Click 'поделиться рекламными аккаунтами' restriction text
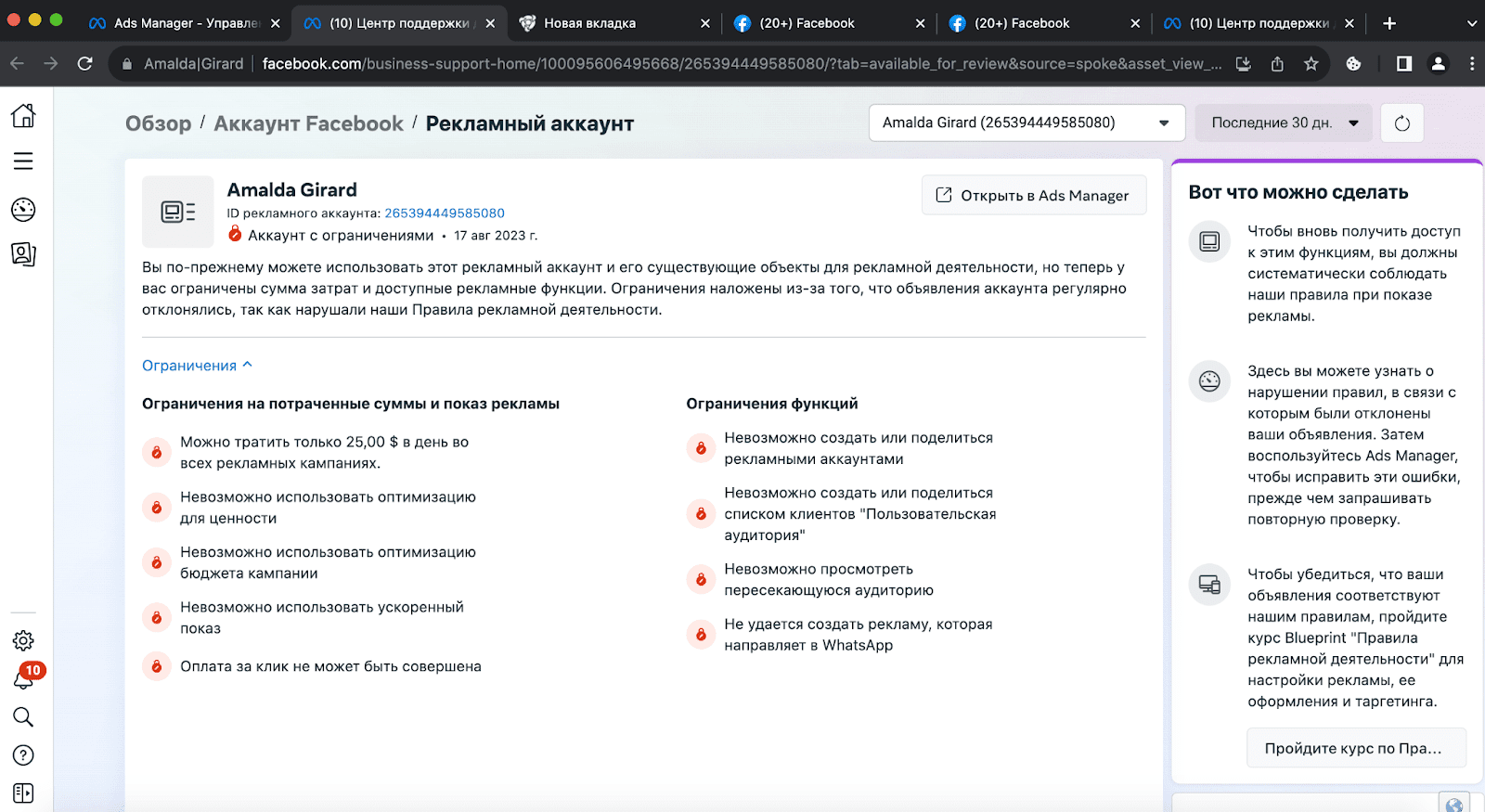1485x812 pixels. tap(859, 448)
